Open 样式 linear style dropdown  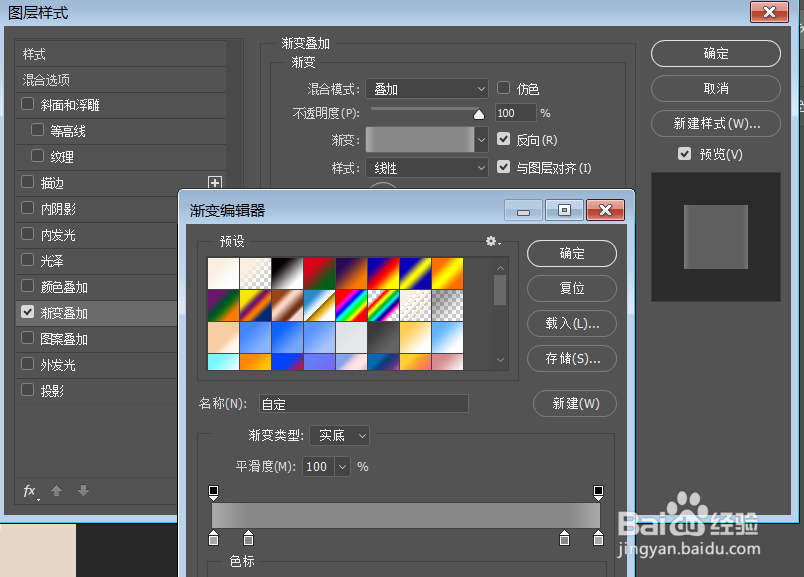point(427,168)
